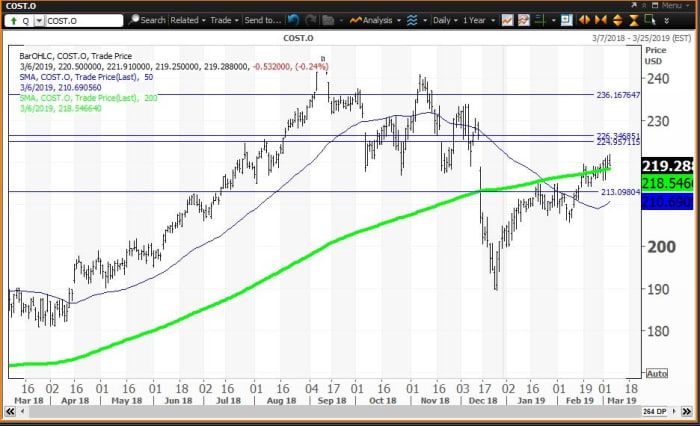Click the horizontal chart scrollbar track
This screenshot has height=426, width=700.
[x=333, y=411]
